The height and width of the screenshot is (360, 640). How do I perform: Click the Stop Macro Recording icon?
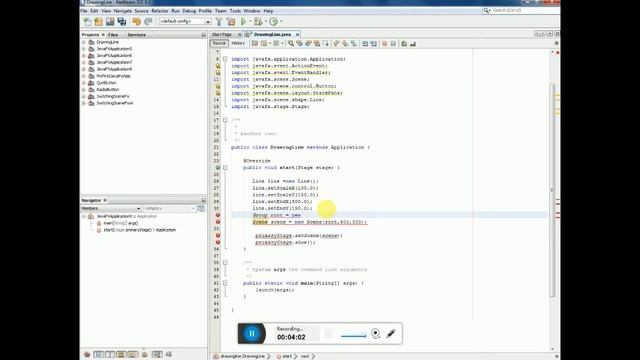[393, 43]
